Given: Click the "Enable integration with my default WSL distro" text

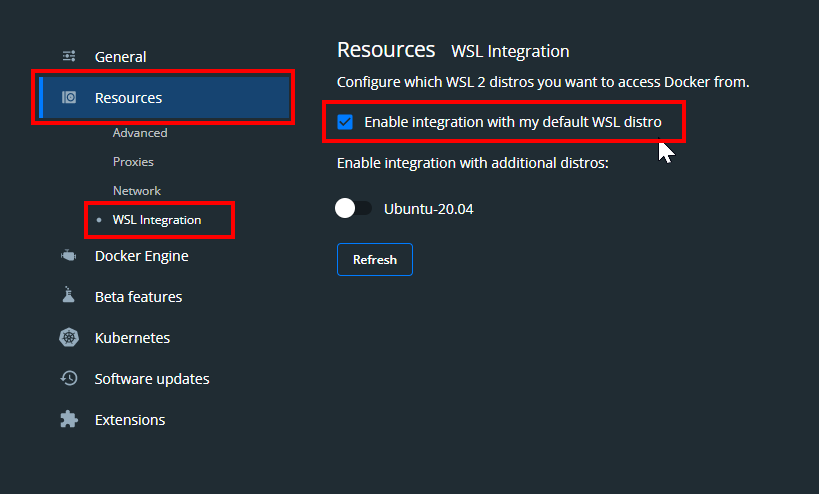Looking at the screenshot, I should 512,122.
